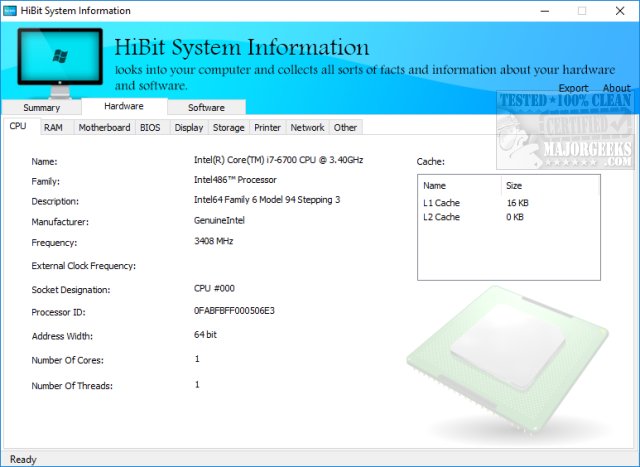Click the Ready status bar text

click(23, 460)
